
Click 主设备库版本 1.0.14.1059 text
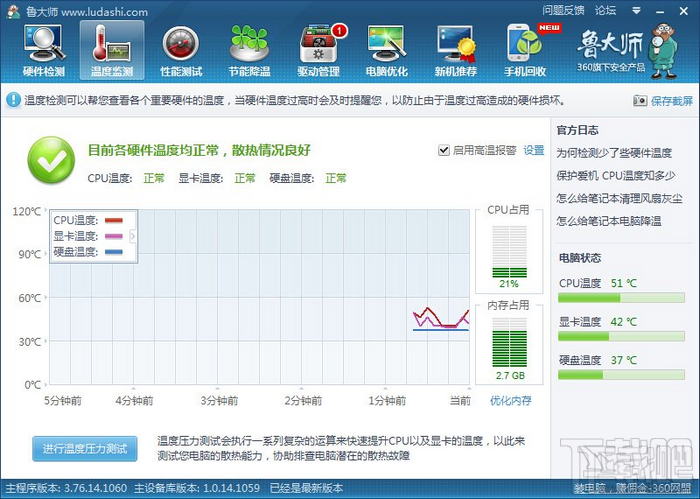tap(197, 488)
